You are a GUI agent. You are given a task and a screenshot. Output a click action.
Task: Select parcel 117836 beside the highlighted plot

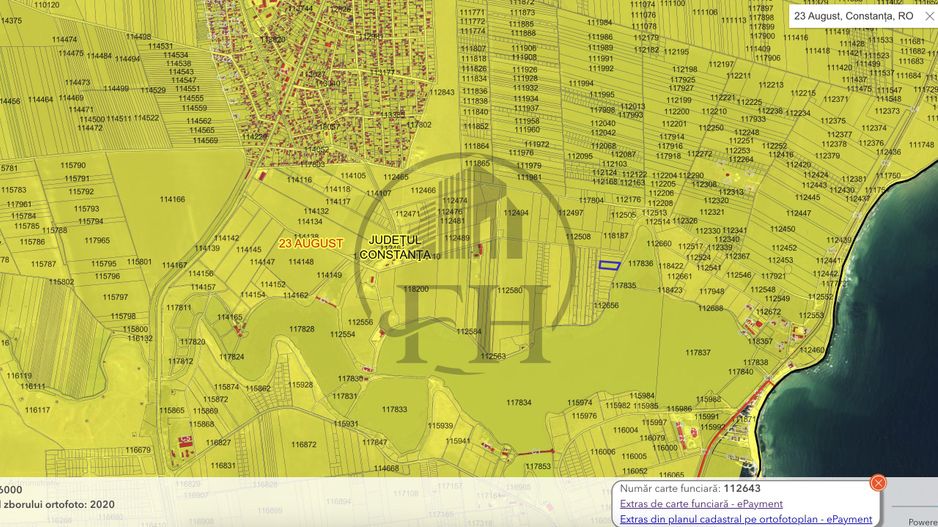click(x=640, y=264)
